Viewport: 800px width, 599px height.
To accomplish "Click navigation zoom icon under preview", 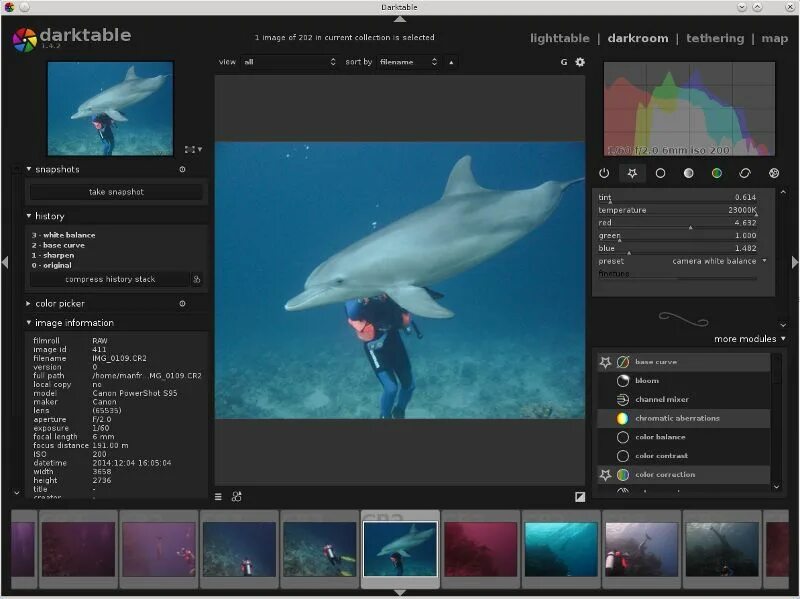I will coord(190,149).
